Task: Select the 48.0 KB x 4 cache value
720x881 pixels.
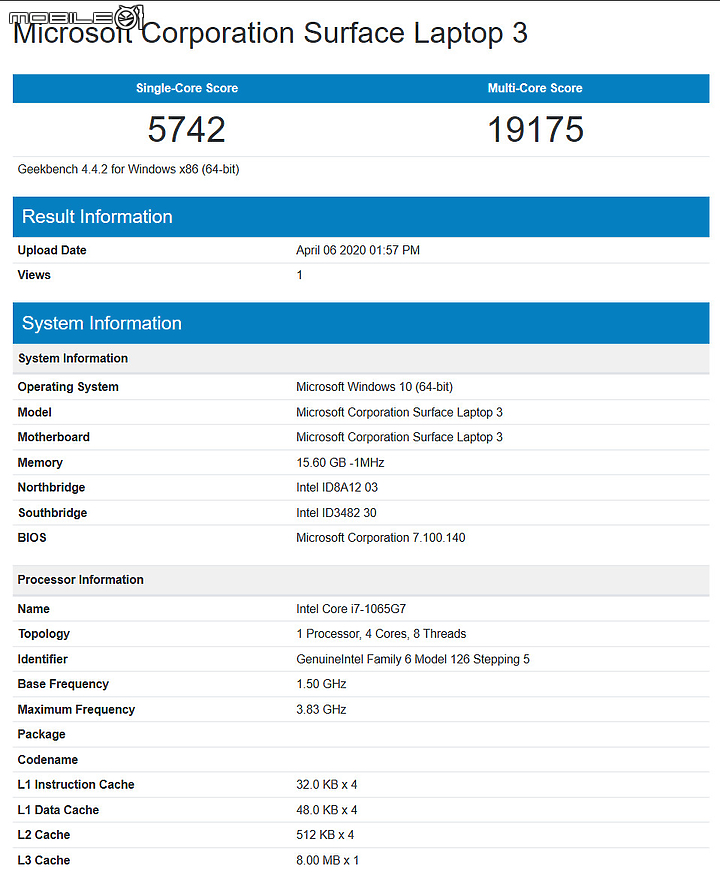Action: 327,810
